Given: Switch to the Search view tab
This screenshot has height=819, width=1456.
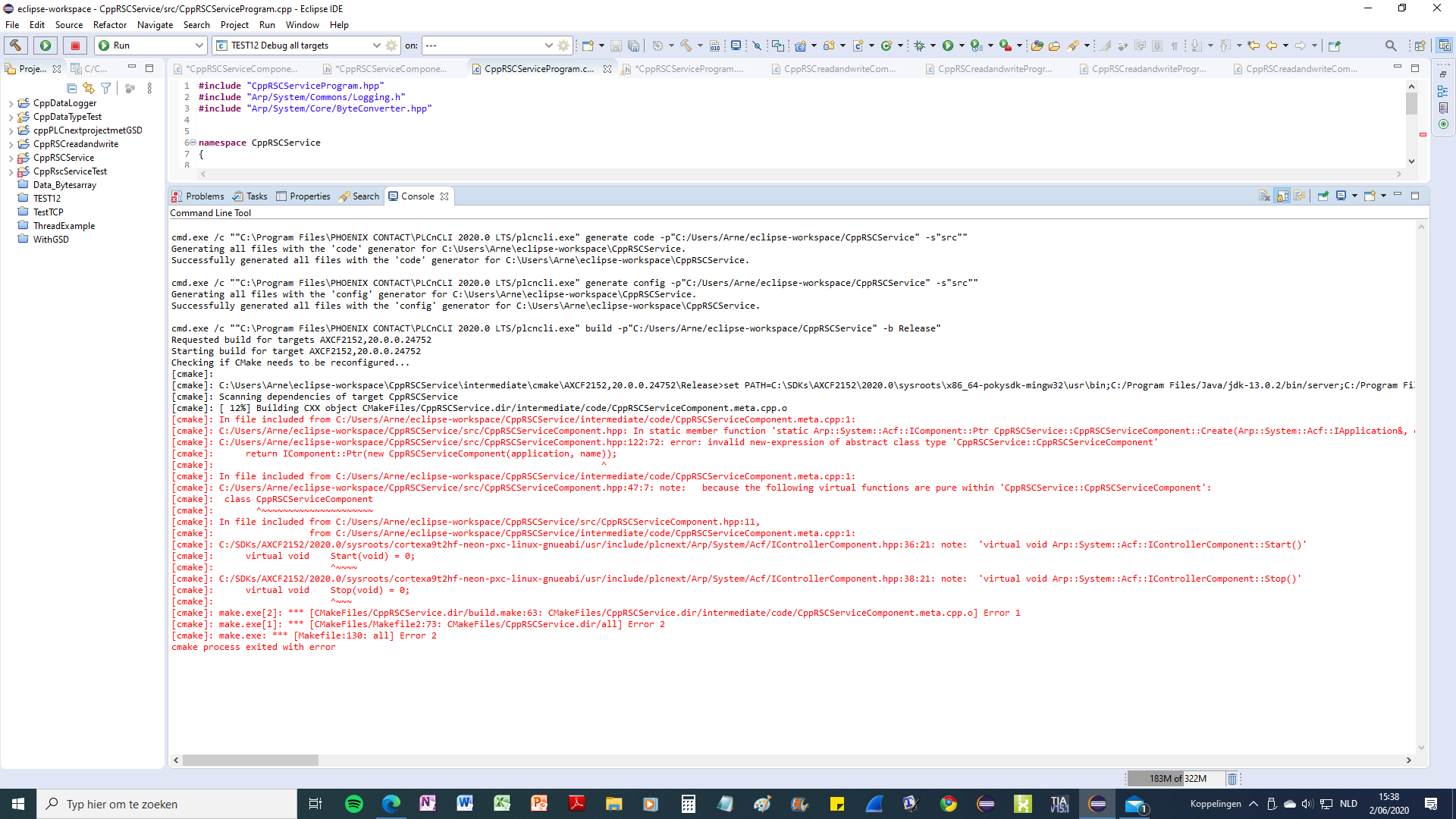Looking at the screenshot, I should (x=359, y=196).
